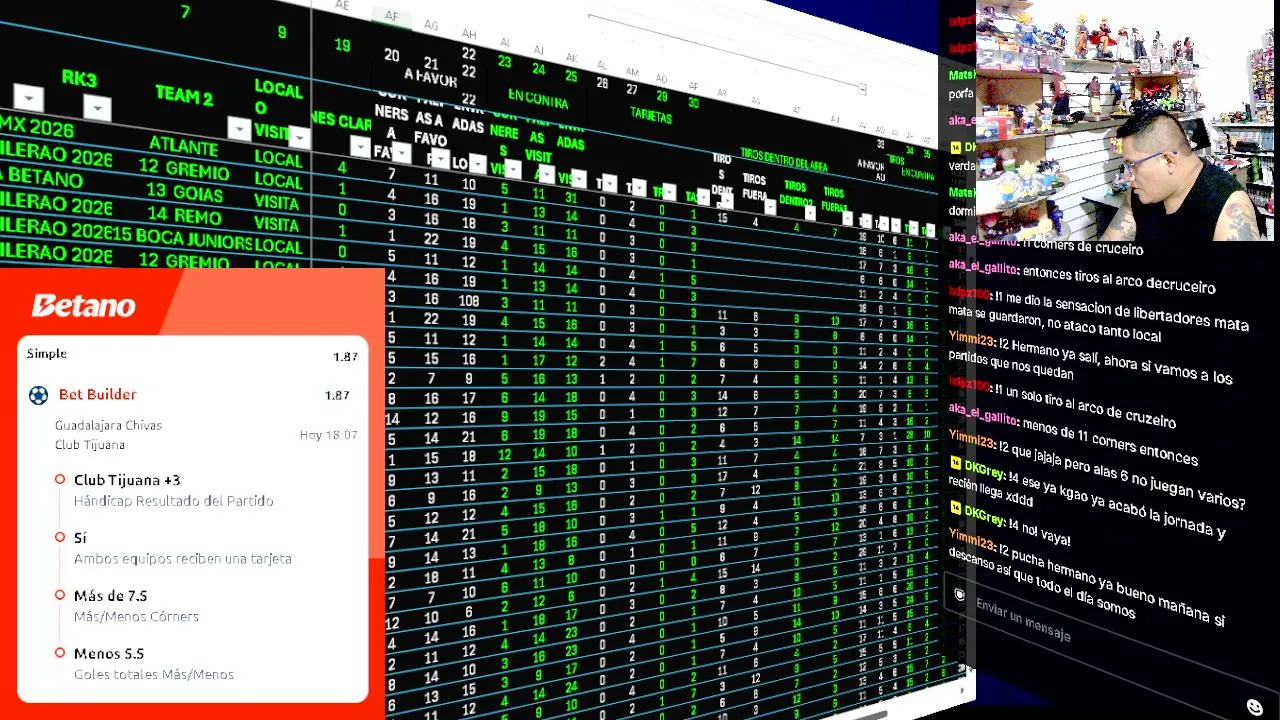Open the filter dropdown under column number 25

pyautogui.click(x=578, y=178)
